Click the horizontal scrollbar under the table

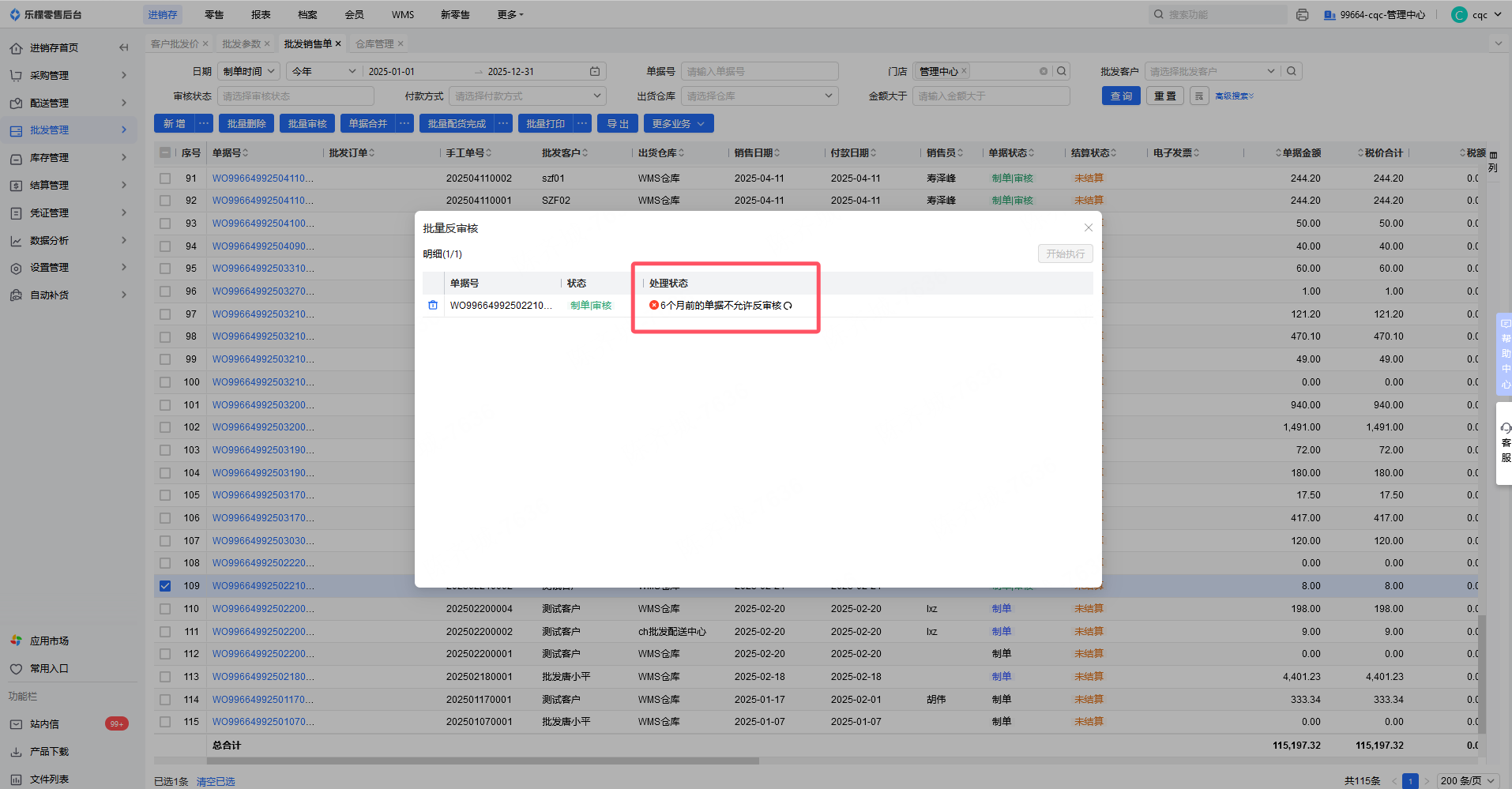coord(482,761)
